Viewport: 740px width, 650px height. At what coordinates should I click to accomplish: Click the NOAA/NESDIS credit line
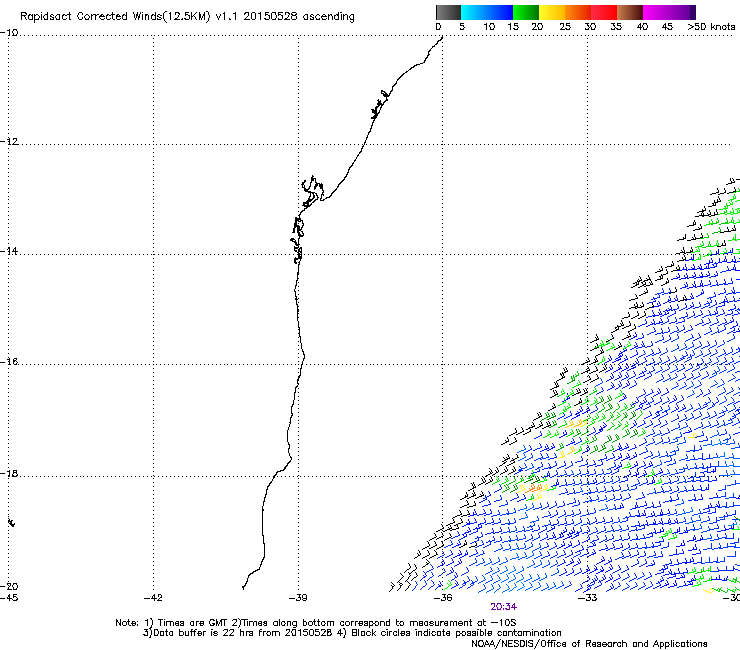[x=589, y=644]
